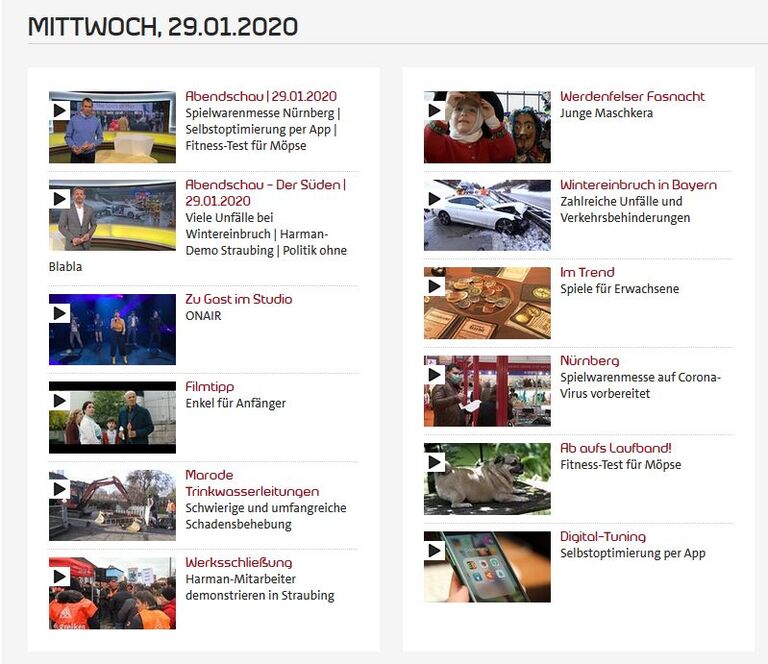Play the Werksschließung Harman video icon
Screen dimensions: 768x664
60,576
